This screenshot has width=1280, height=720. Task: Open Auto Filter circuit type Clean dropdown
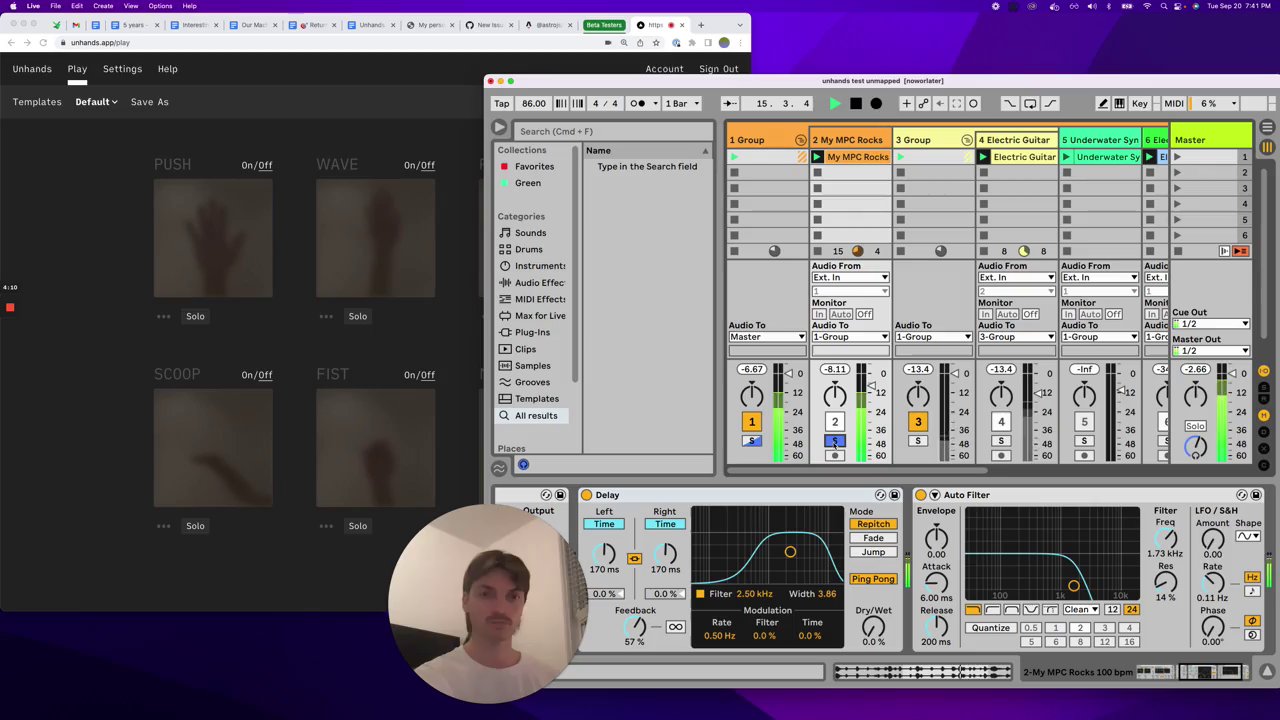[1081, 610]
